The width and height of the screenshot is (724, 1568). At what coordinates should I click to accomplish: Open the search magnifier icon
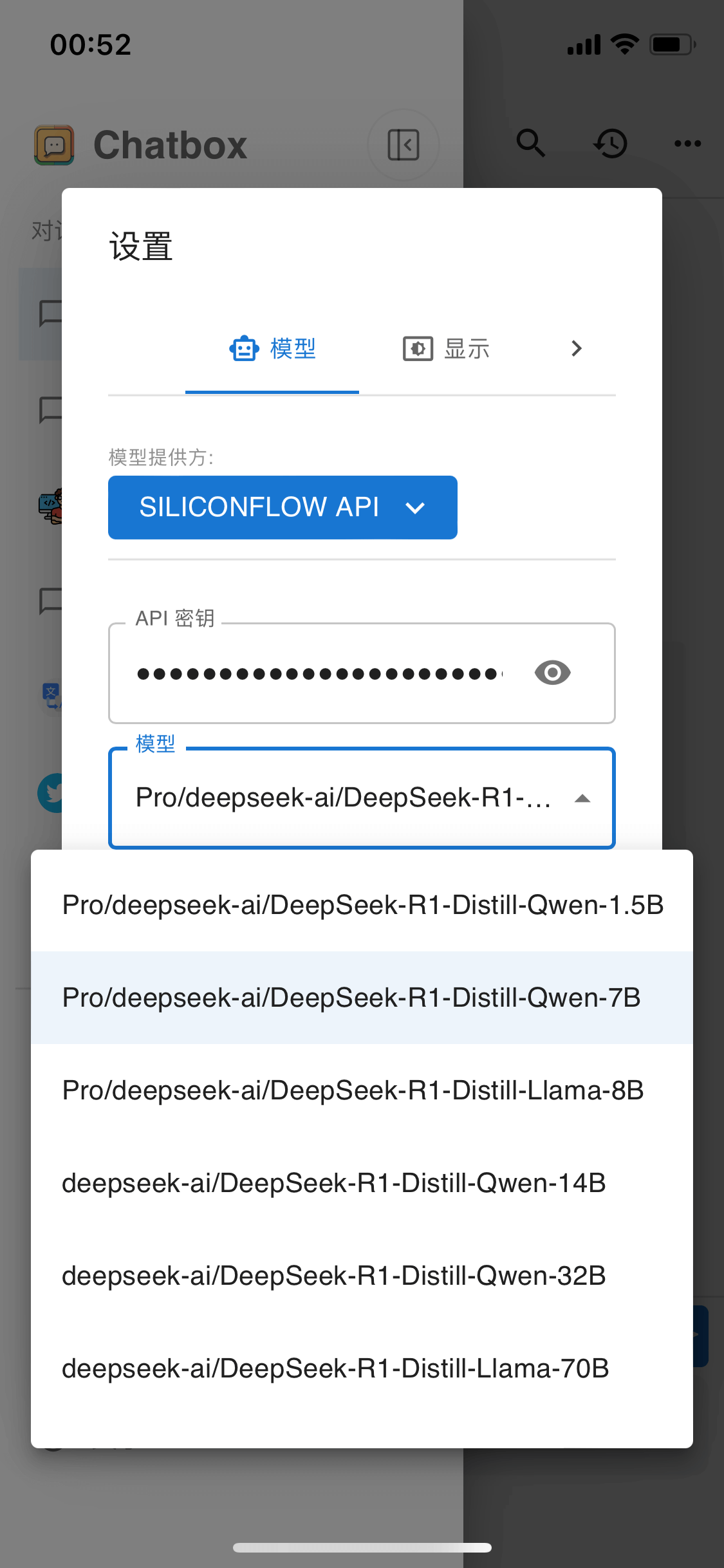[x=531, y=143]
